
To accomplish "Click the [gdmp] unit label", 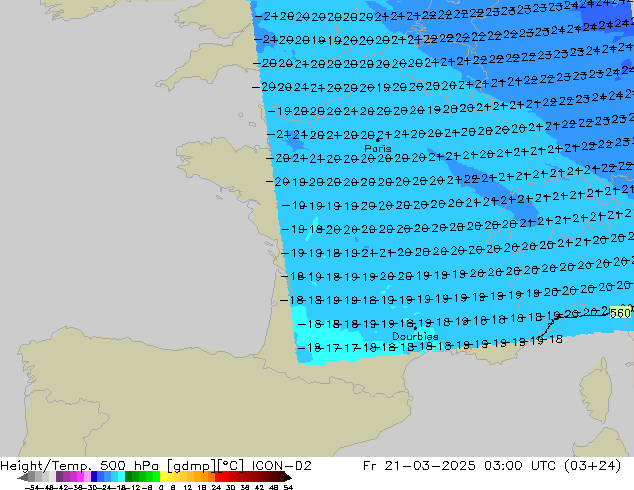I will pos(192,466).
